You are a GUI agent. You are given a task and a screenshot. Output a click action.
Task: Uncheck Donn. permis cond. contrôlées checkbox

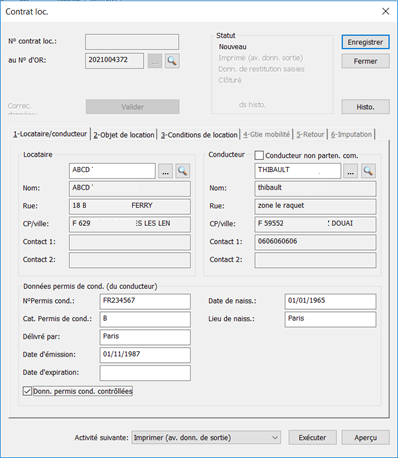coord(27,391)
